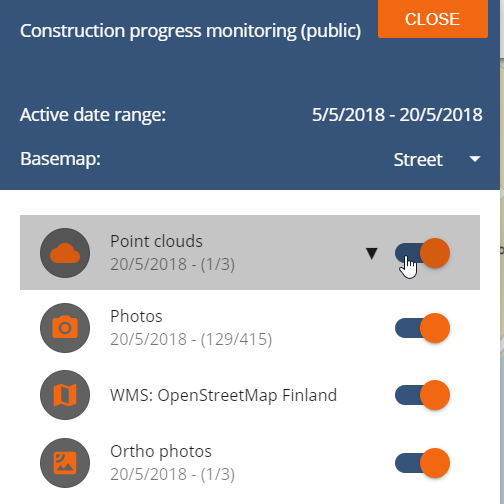Click the WMS OpenStreetMap map icon
Screen dimensions: 504x504
coord(65,395)
